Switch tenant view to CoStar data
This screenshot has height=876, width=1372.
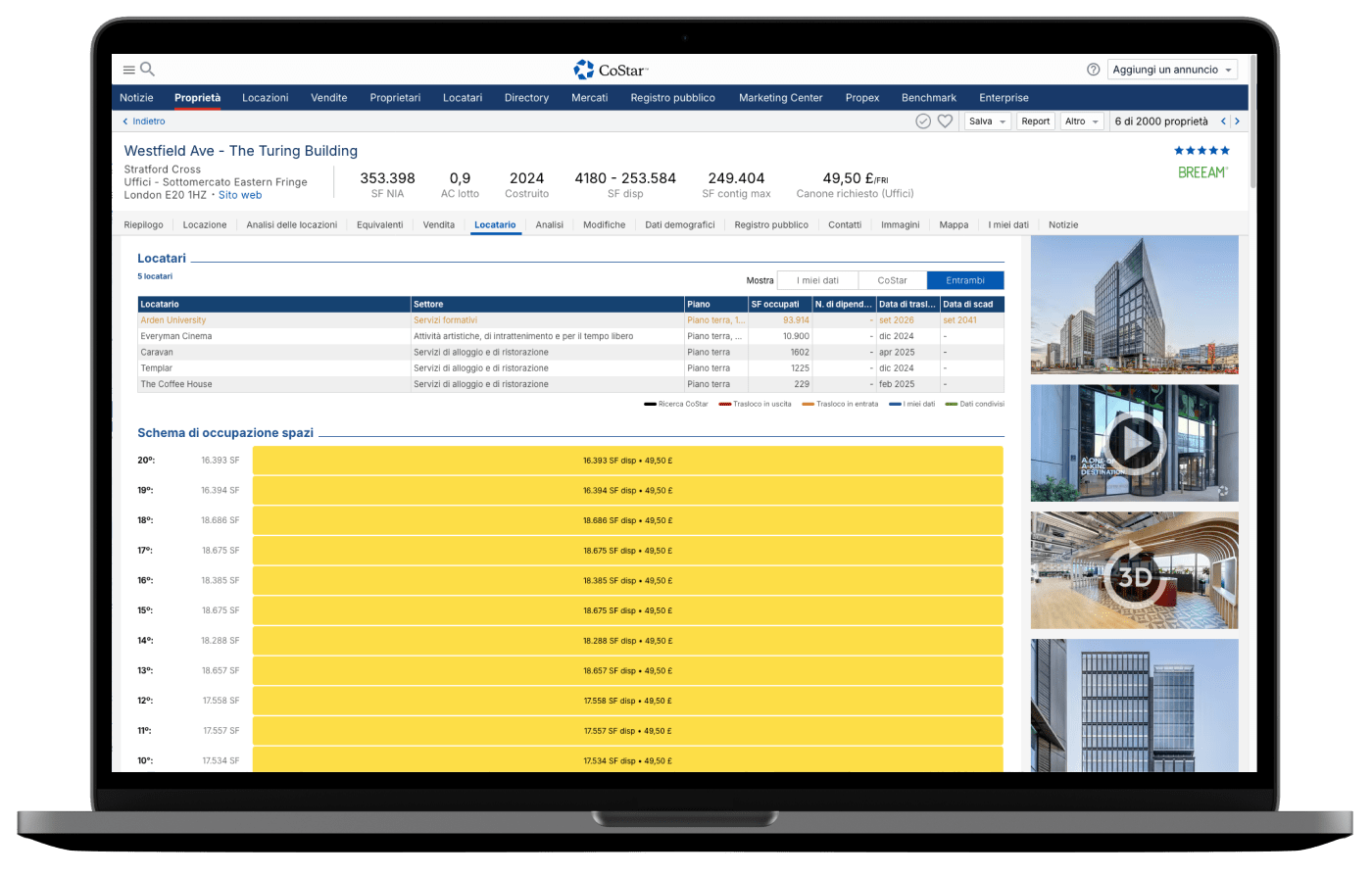[892, 280]
